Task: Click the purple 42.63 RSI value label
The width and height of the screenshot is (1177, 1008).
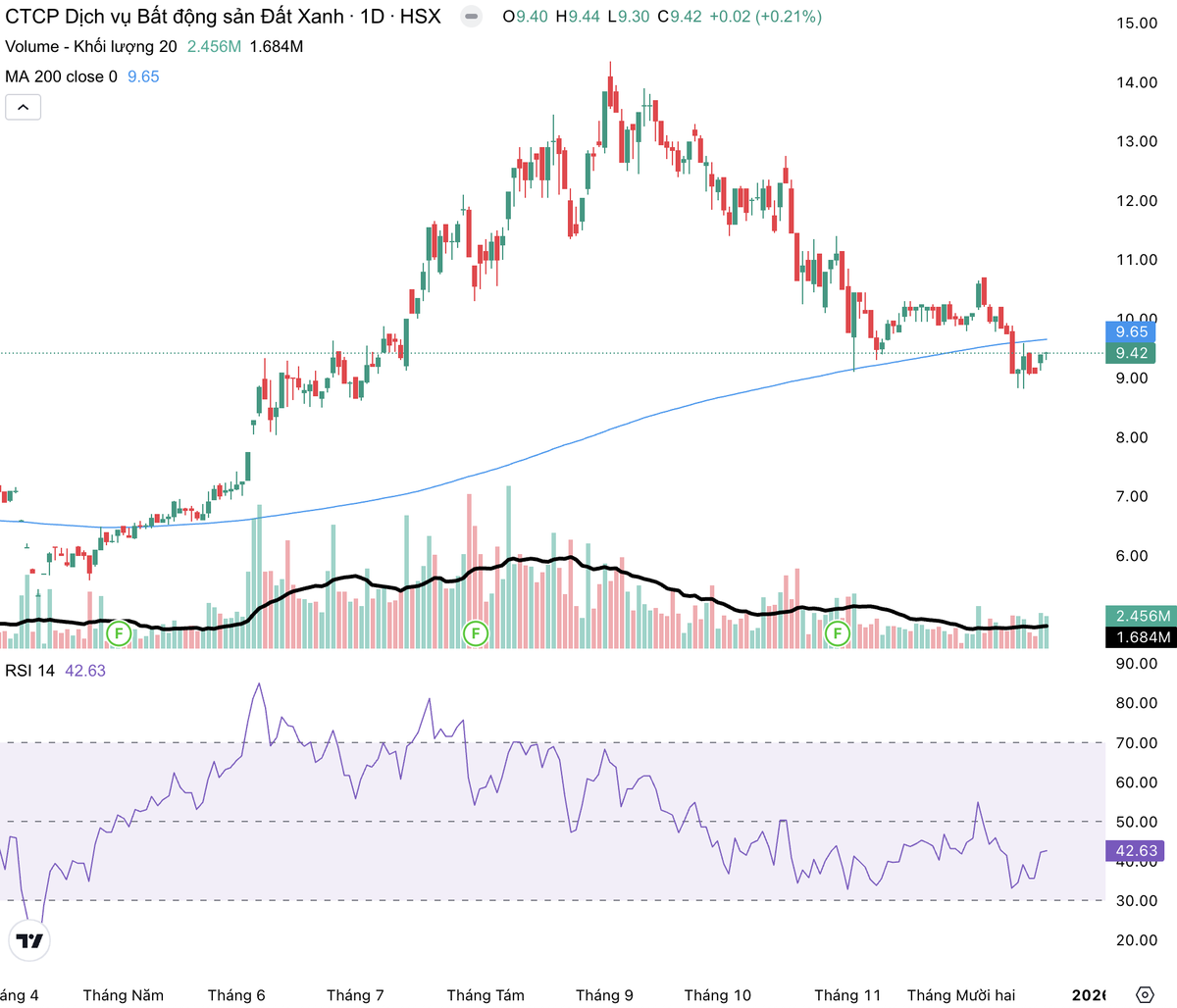Action: pos(1136,851)
